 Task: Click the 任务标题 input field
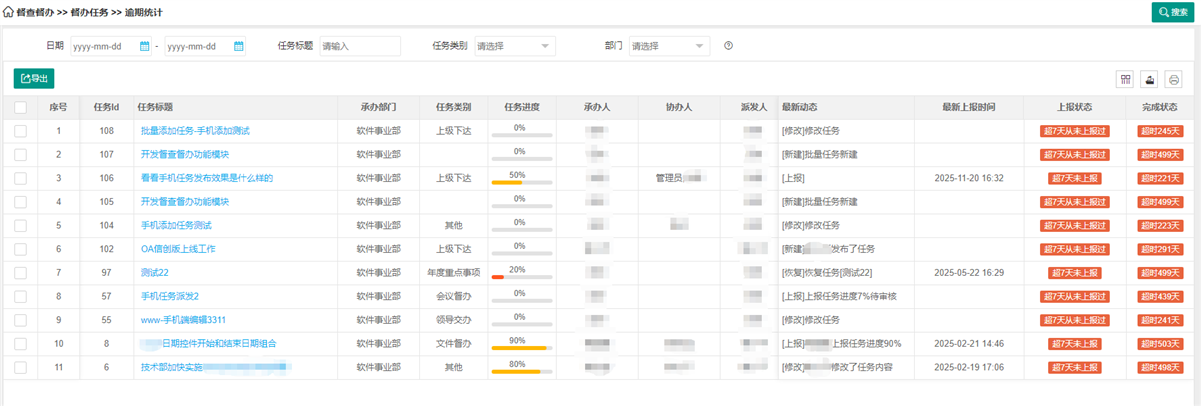point(360,46)
